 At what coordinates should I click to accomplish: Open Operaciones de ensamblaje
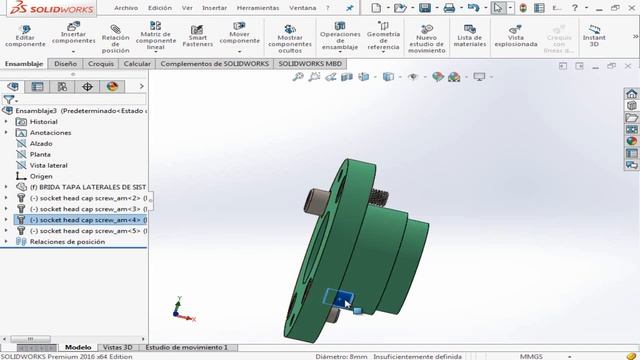tap(340, 36)
